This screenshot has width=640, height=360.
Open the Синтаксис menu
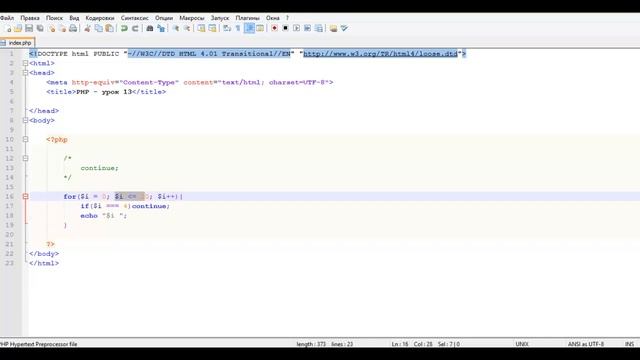tap(135, 18)
